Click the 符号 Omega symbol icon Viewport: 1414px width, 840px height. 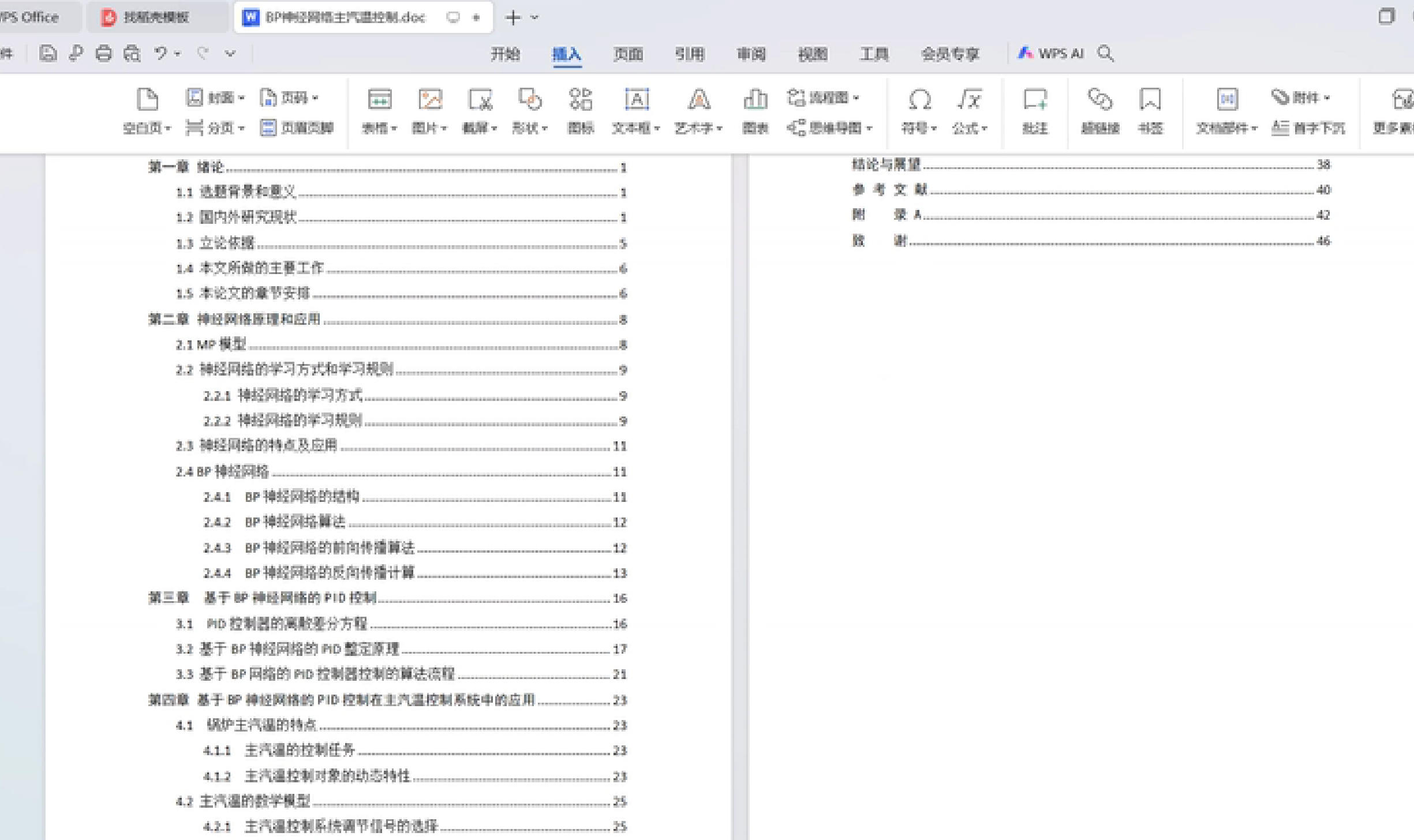point(919,99)
